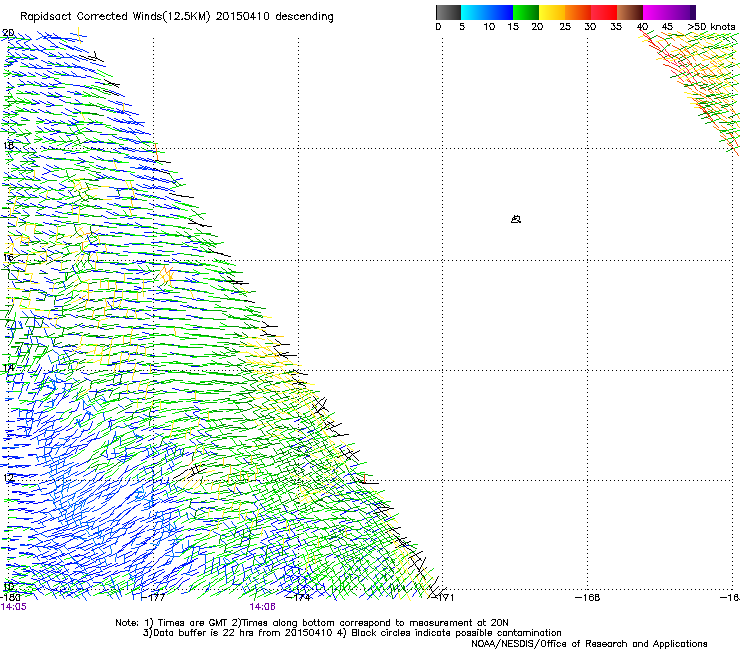Click the NOAA/NESDIS Office of Research credit text
The width and height of the screenshot is (740, 650).
coord(589,644)
